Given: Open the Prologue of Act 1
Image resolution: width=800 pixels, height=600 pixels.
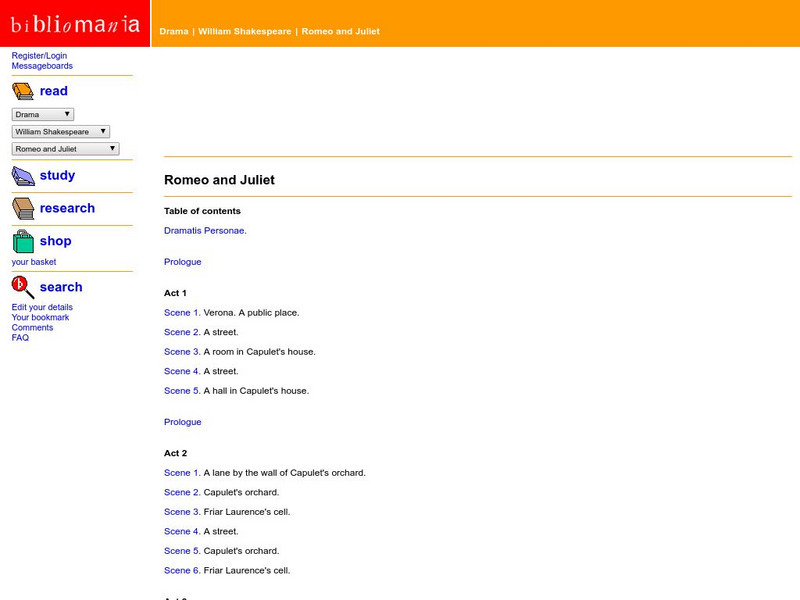Looking at the screenshot, I should tap(182, 261).
